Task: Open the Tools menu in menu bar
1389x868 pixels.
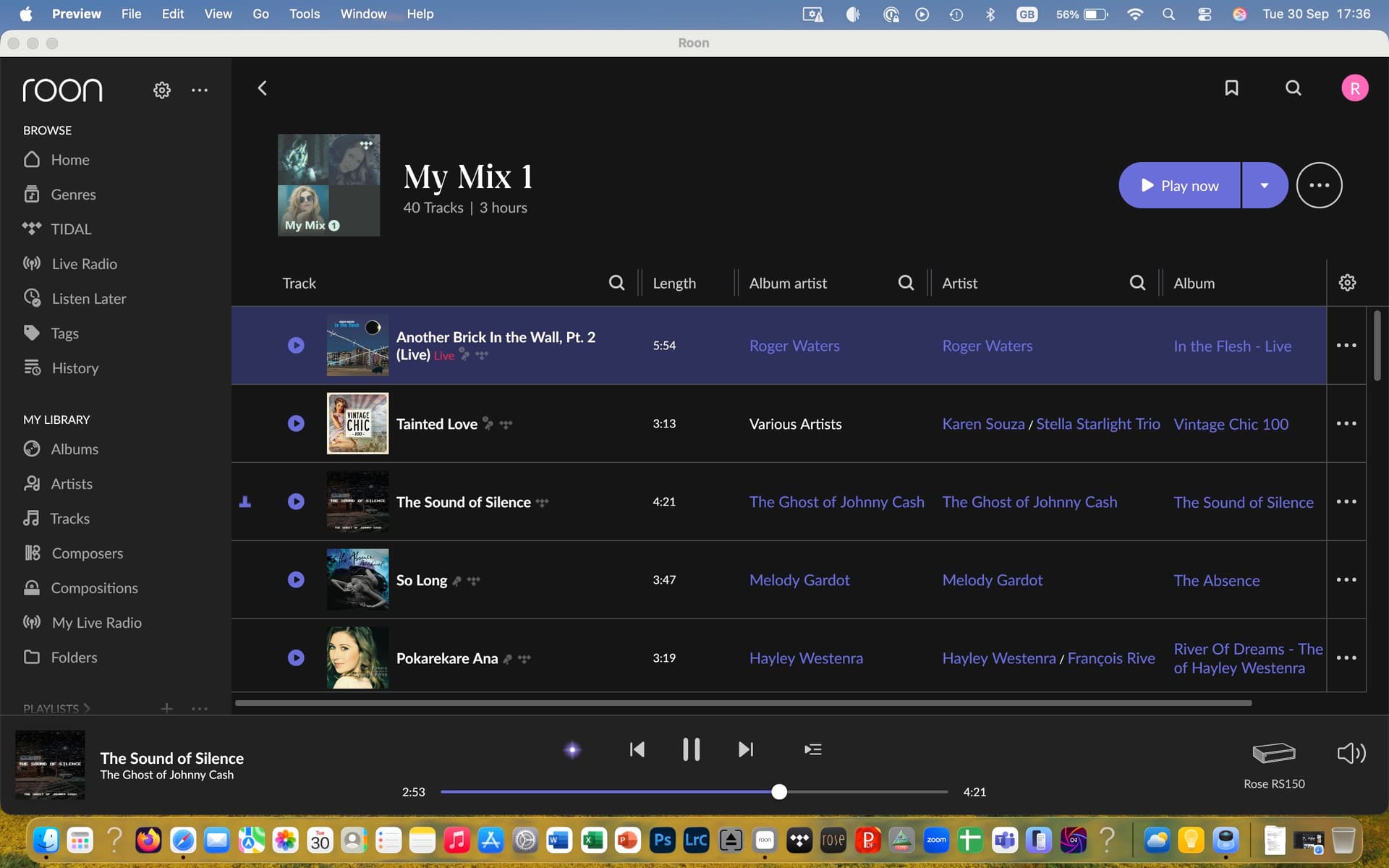Action: coord(304,14)
